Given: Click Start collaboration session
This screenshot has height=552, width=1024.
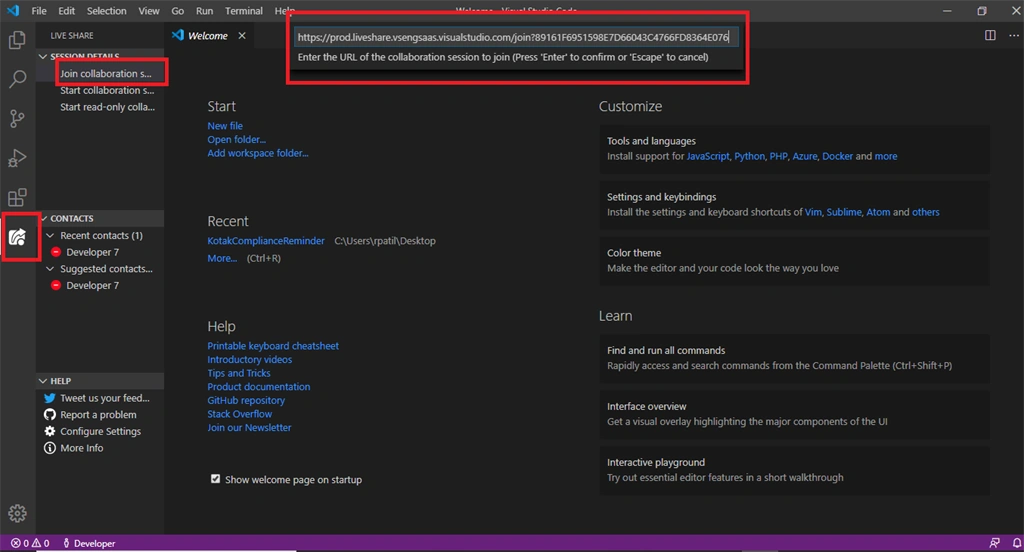Looking at the screenshot, I should tap(107, 90).
